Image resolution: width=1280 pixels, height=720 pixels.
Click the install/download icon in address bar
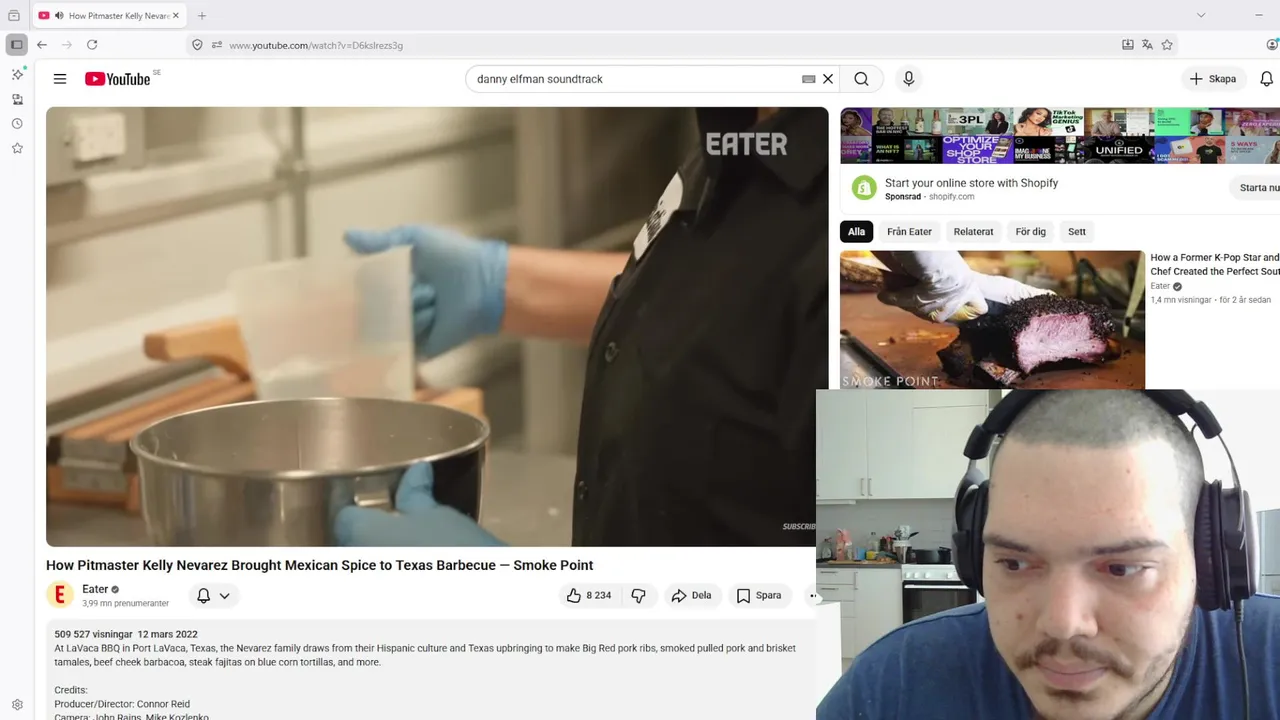1128,45
